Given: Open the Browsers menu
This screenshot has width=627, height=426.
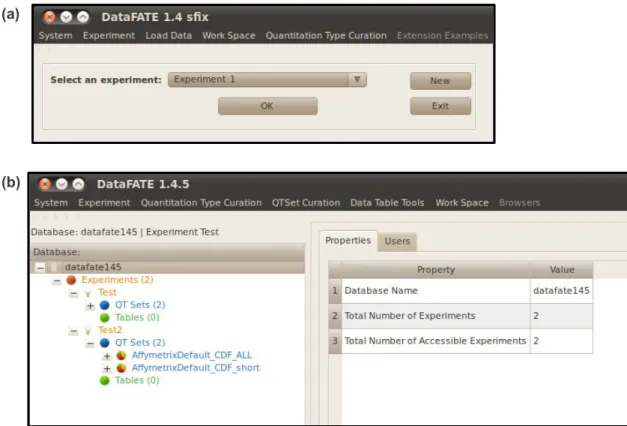Looking at the screenshot, I should 519,203.
